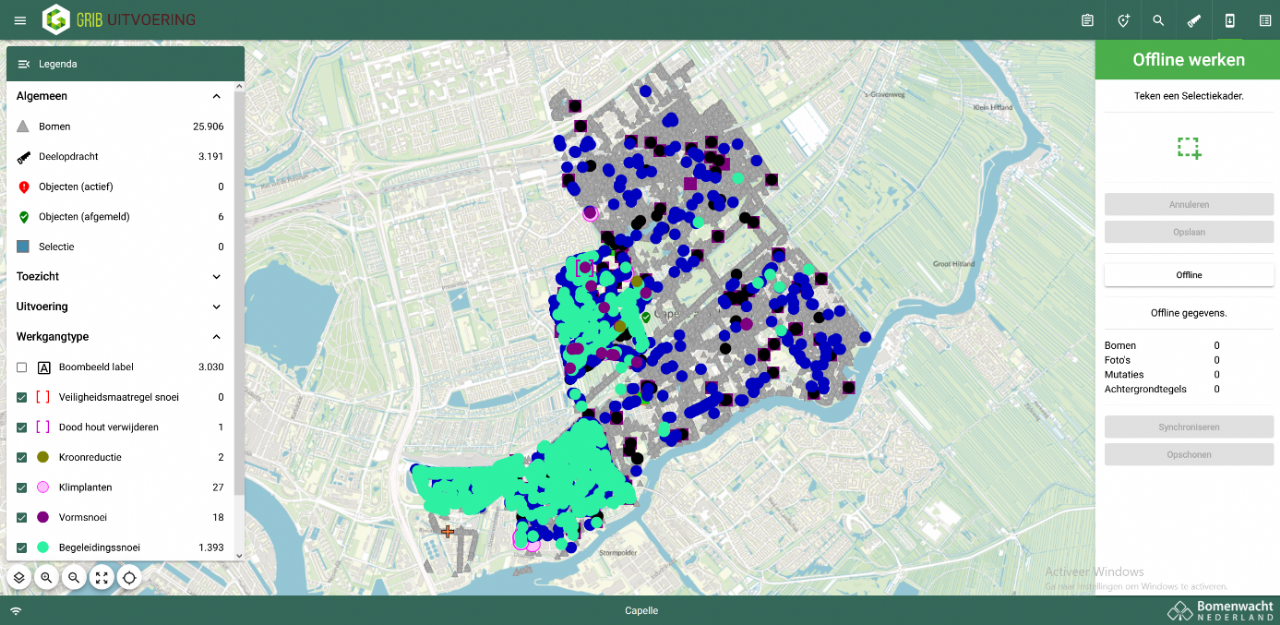Click the clipboard icon in top toolbar
Viewport: 1280px width, 625px height.
1087,20
